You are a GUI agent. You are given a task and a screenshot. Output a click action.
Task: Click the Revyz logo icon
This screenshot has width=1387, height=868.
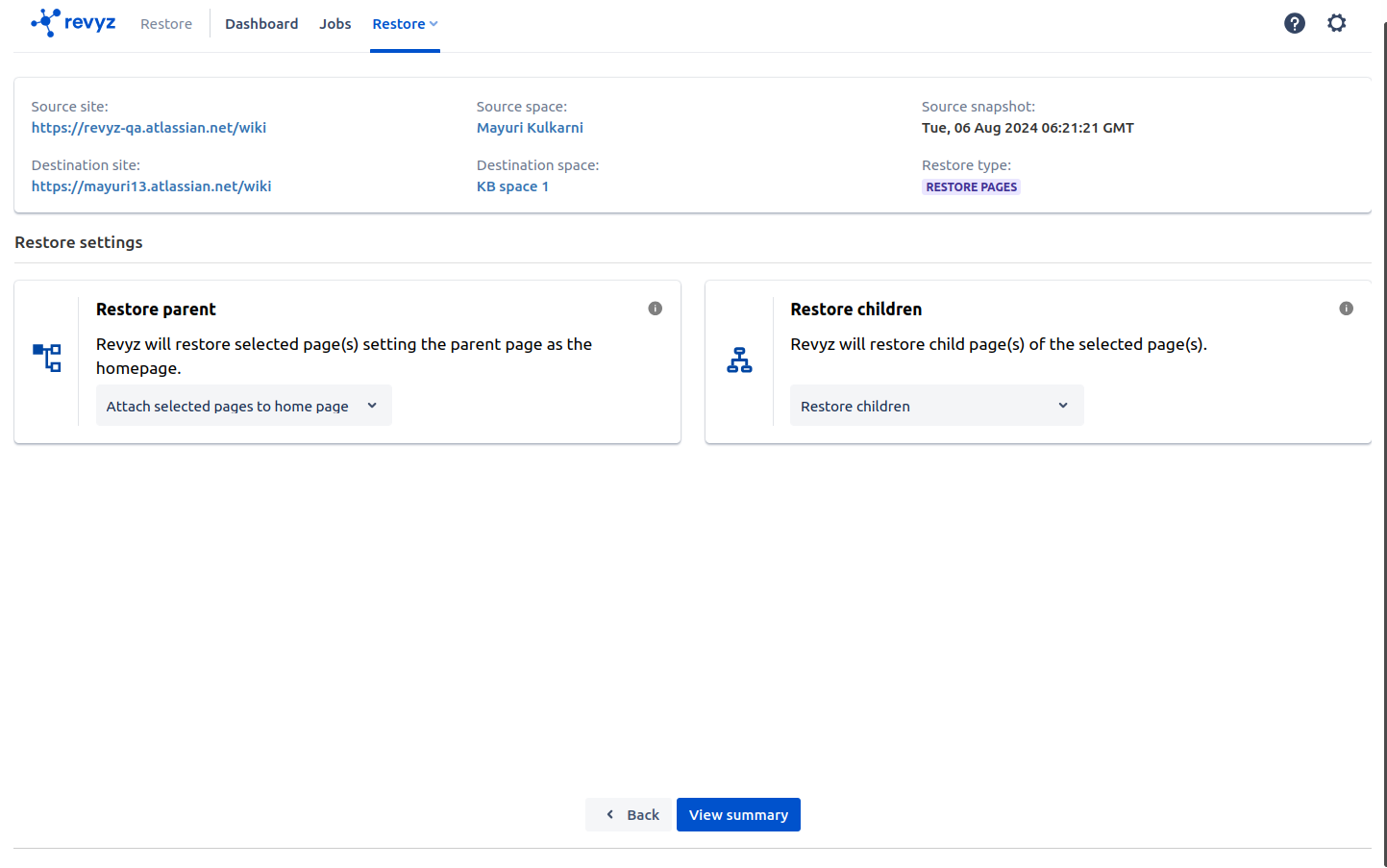coord(45,23)
